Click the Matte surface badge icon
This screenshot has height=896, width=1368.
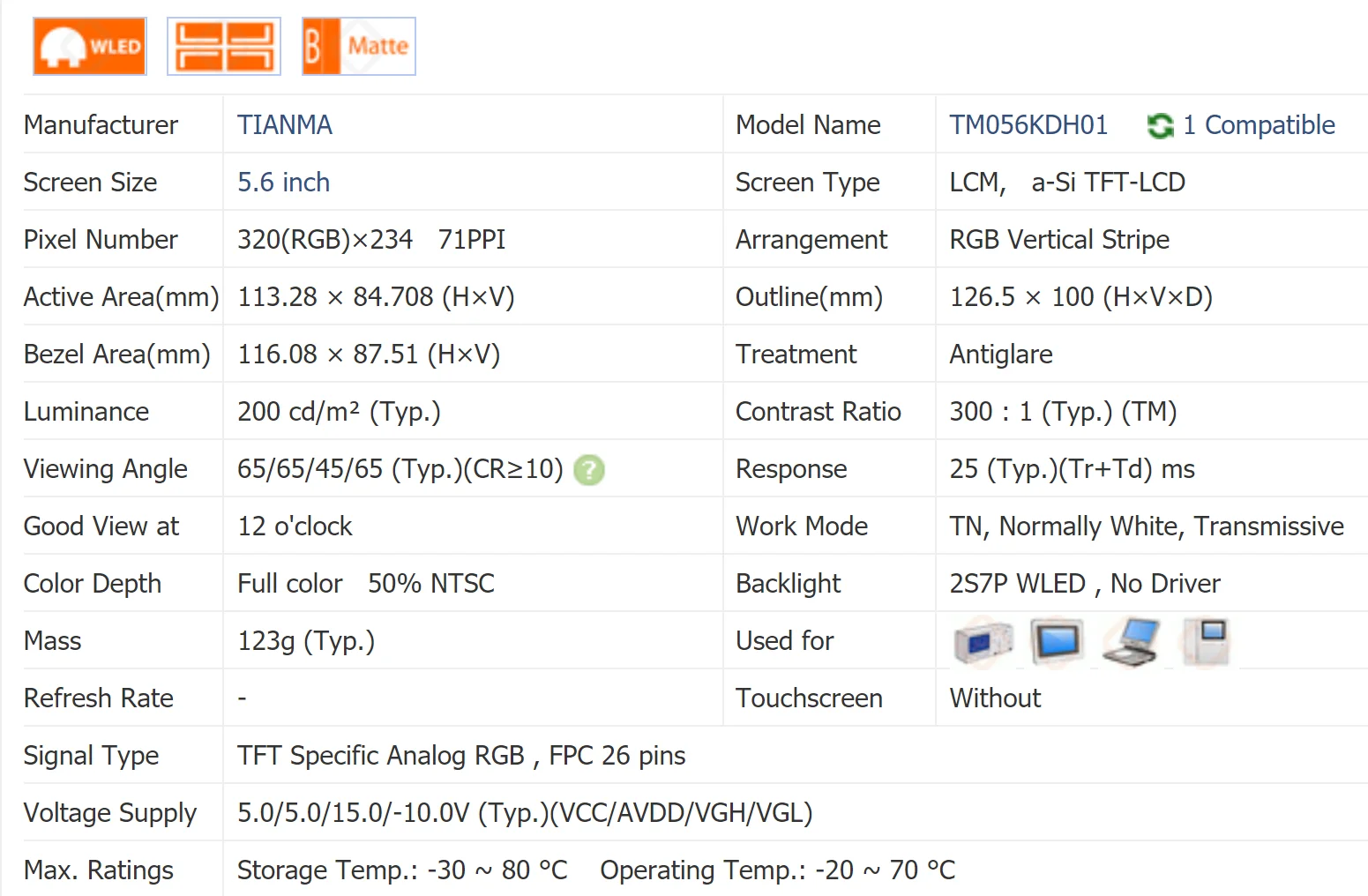click(359, 46)
